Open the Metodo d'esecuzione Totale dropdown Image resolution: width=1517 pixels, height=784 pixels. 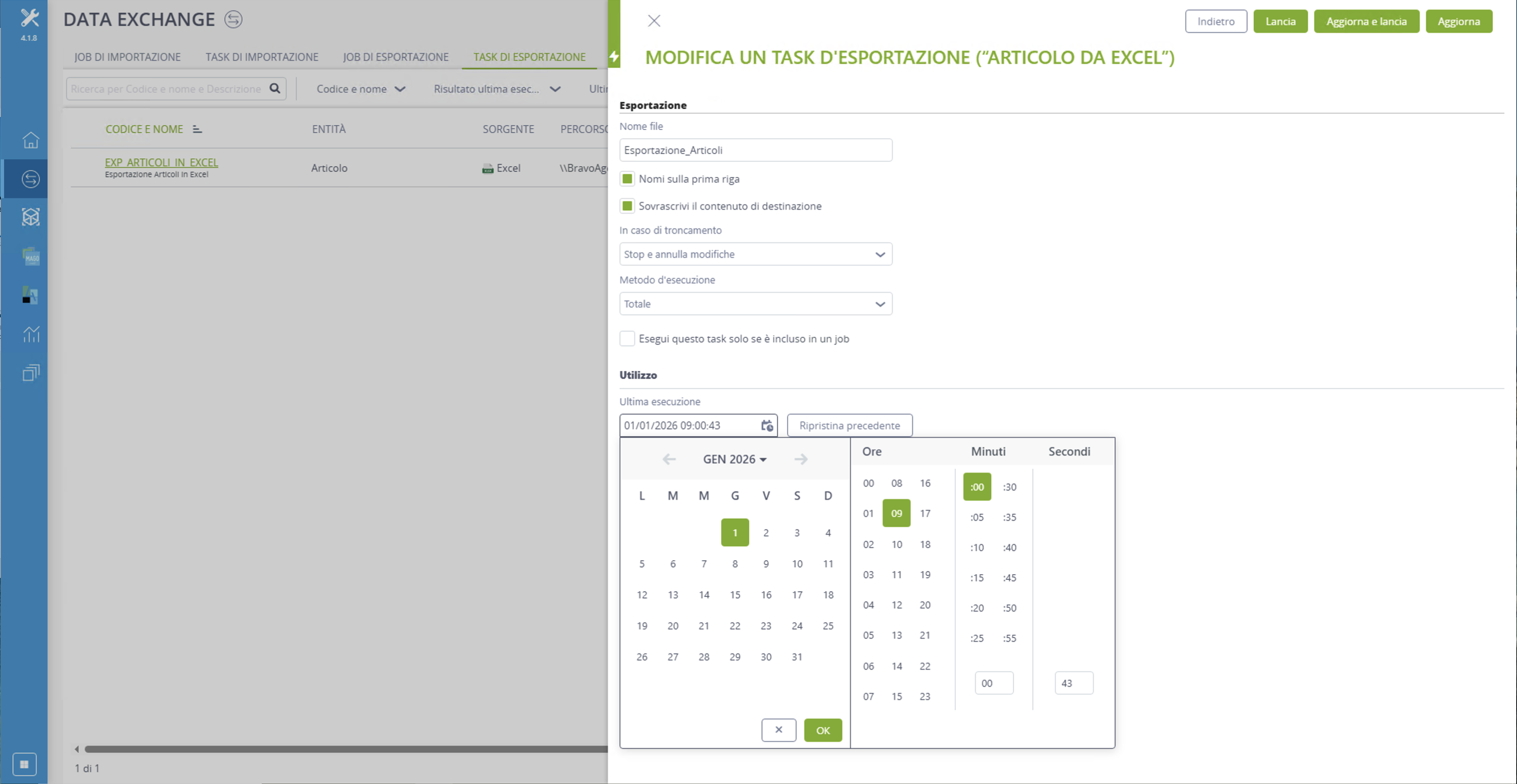(x=755, y=304)
